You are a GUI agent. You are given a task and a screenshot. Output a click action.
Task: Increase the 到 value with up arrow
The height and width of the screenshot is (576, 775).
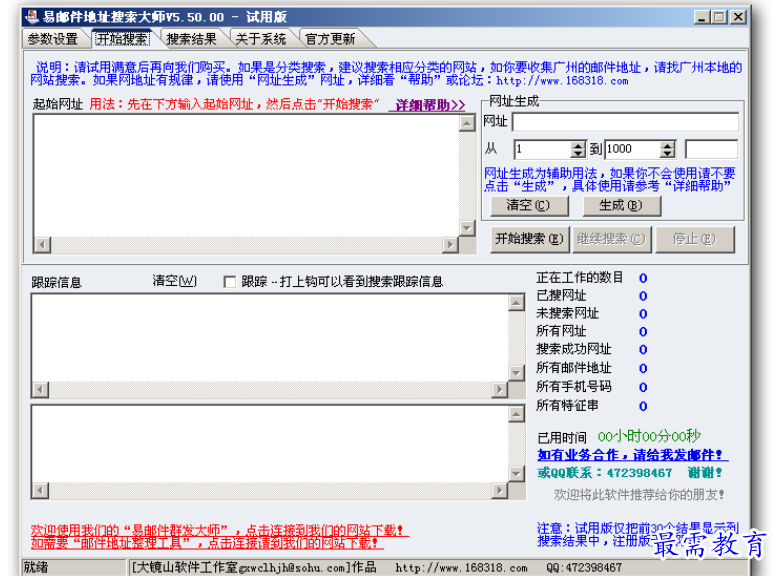click(668, 145)
